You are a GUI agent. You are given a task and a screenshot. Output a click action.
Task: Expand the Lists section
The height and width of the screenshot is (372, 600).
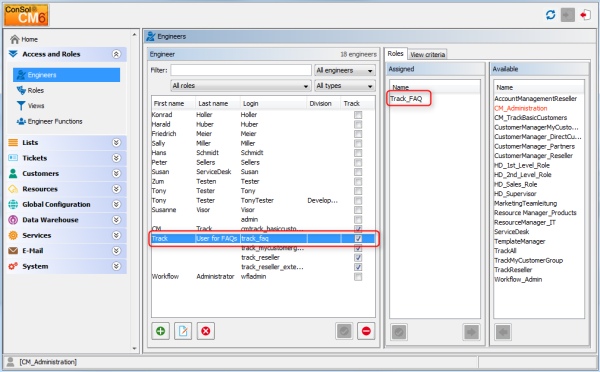[116, 143]
